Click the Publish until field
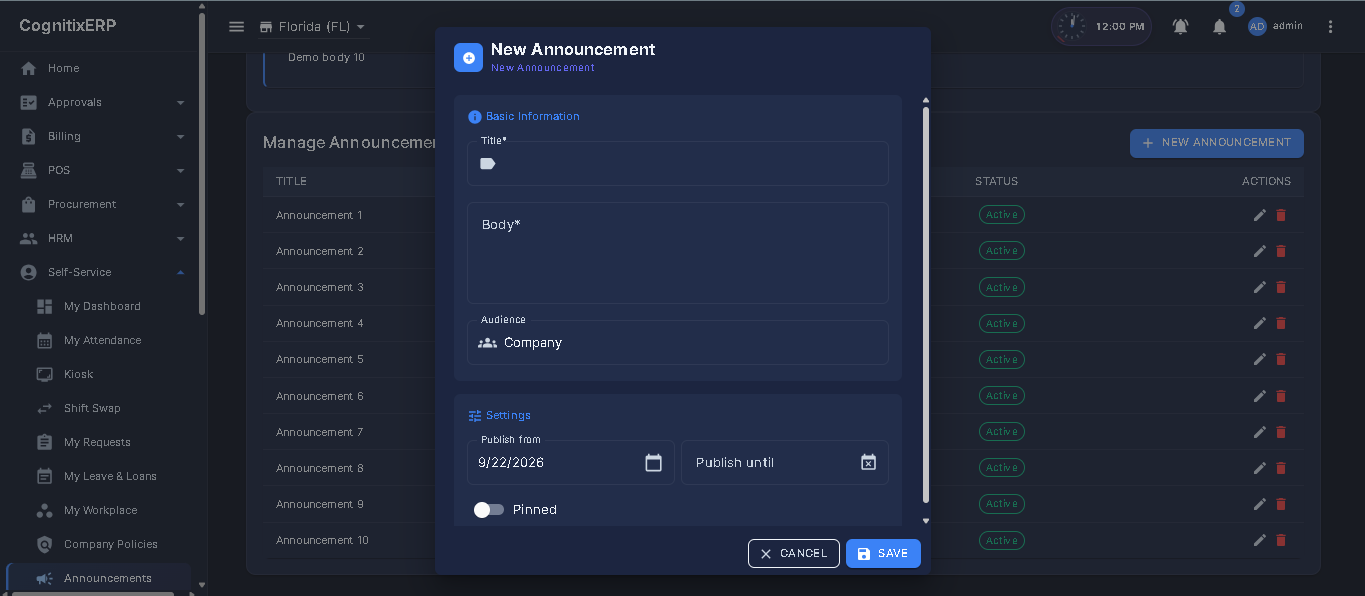The image size is (1365, 596). (785, 463)
